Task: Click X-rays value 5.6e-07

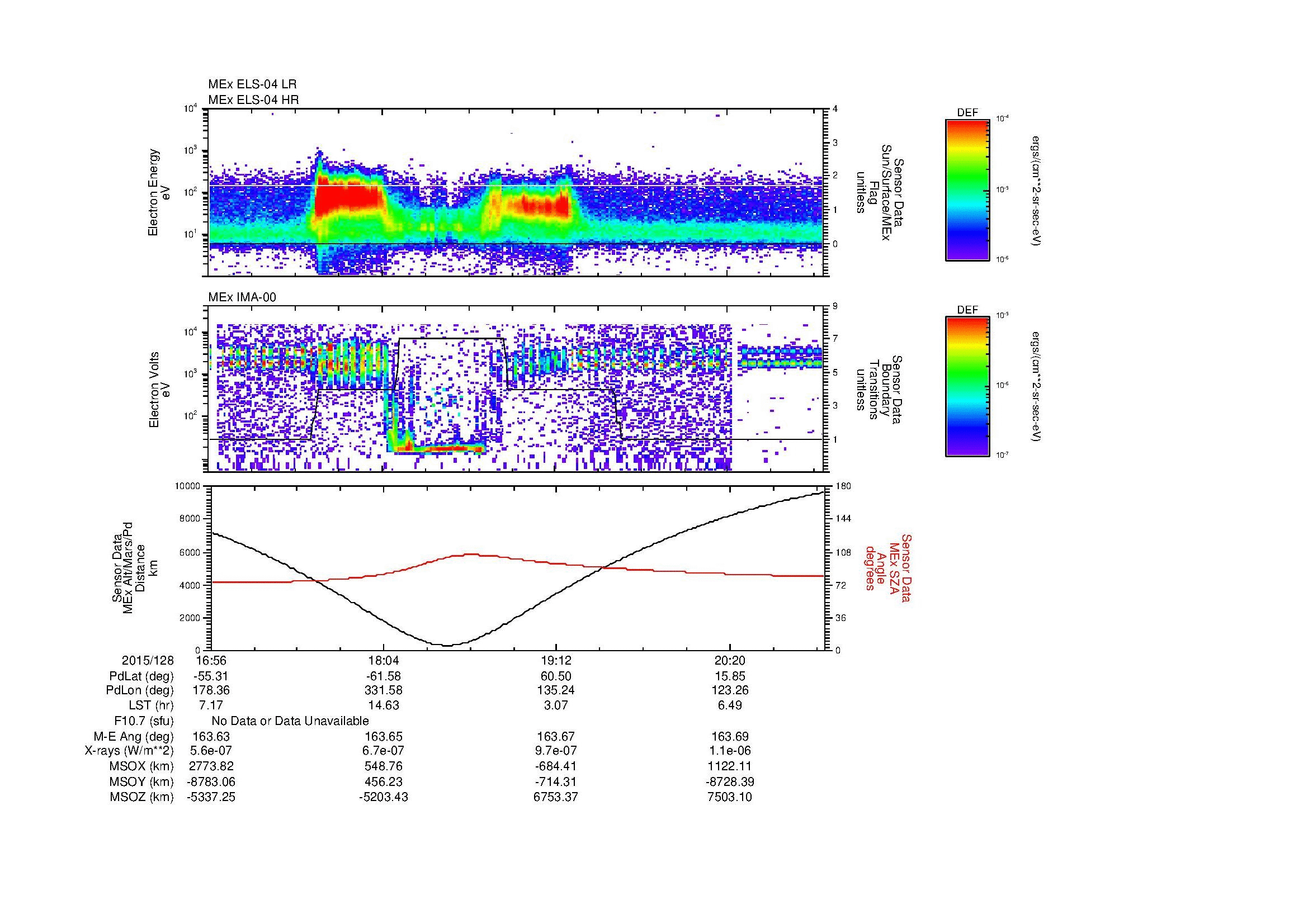Action: 211,751
